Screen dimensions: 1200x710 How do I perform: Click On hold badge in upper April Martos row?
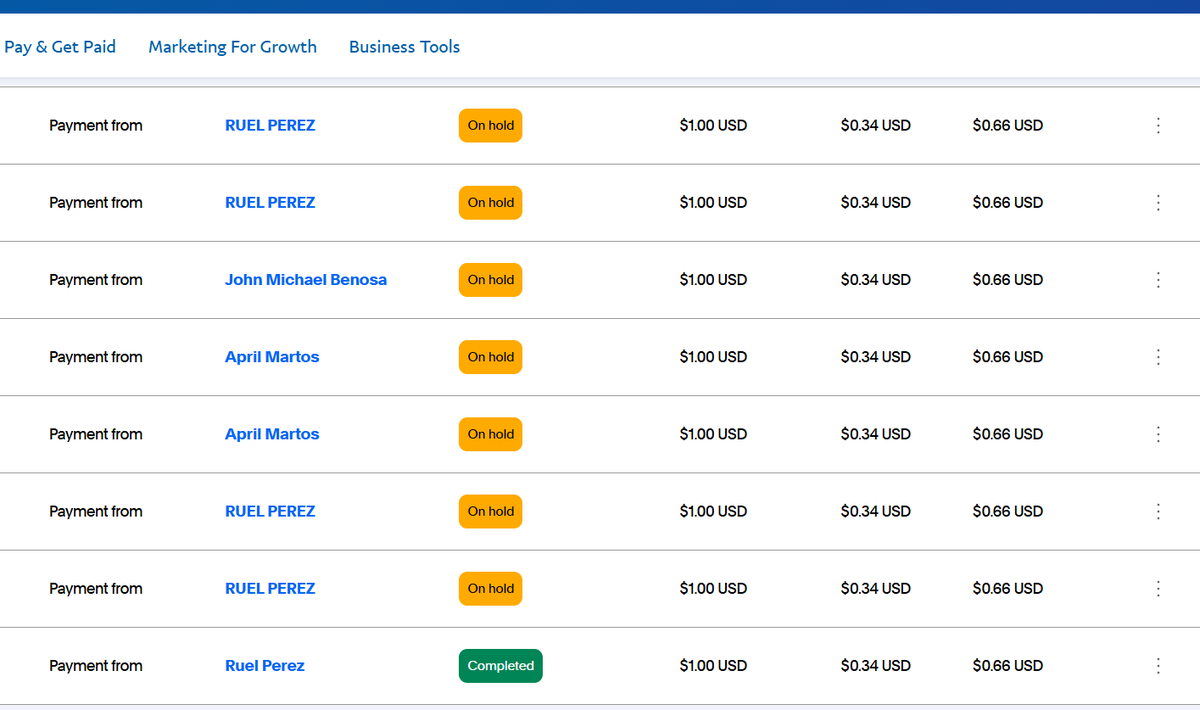[x=491, y=357]
